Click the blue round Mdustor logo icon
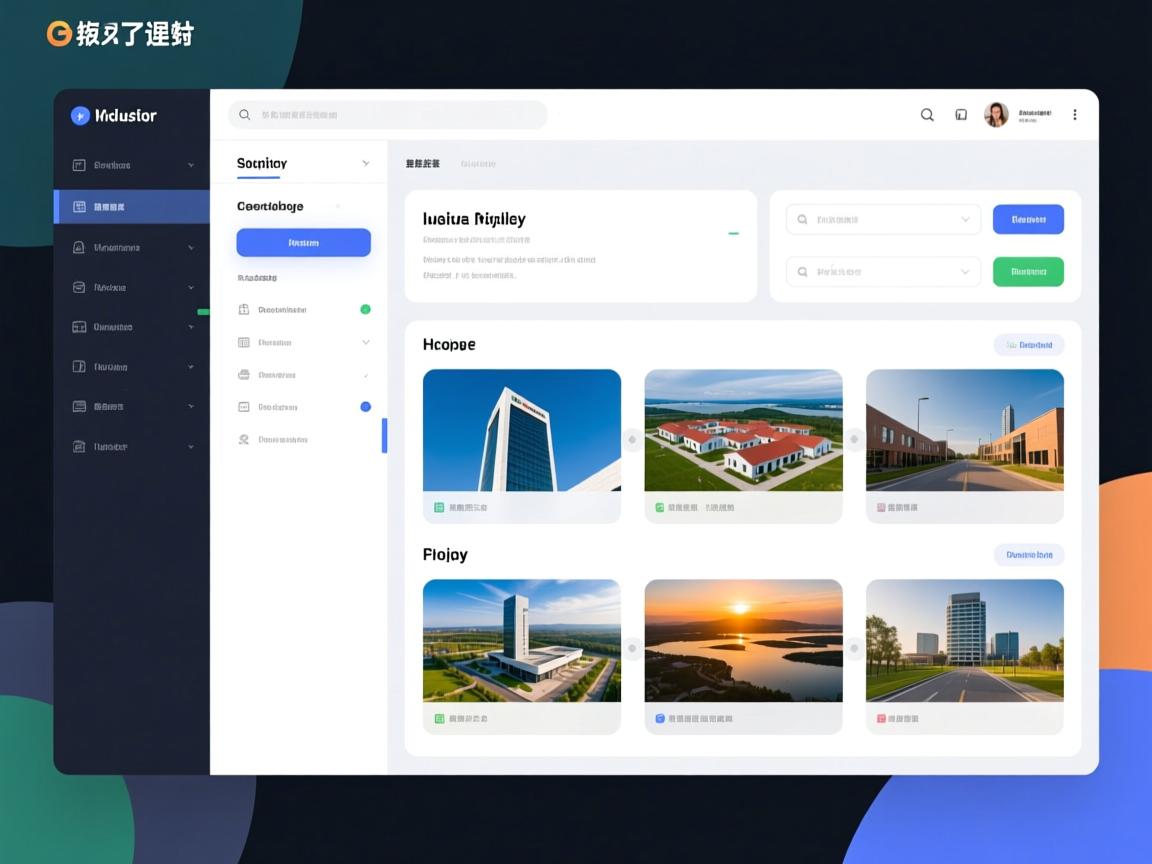 point(80,116)
